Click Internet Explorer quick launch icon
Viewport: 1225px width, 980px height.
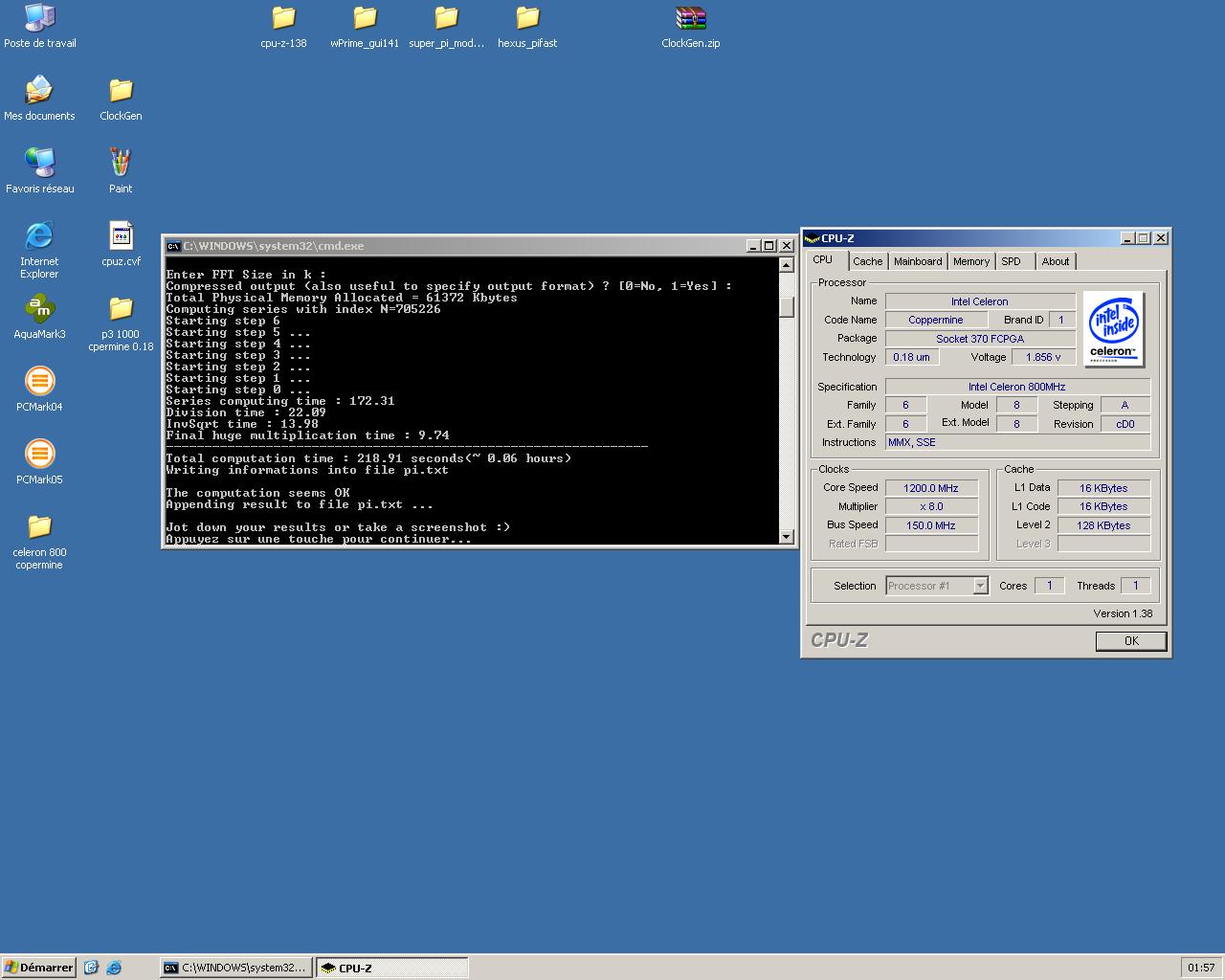click(114, 968)
